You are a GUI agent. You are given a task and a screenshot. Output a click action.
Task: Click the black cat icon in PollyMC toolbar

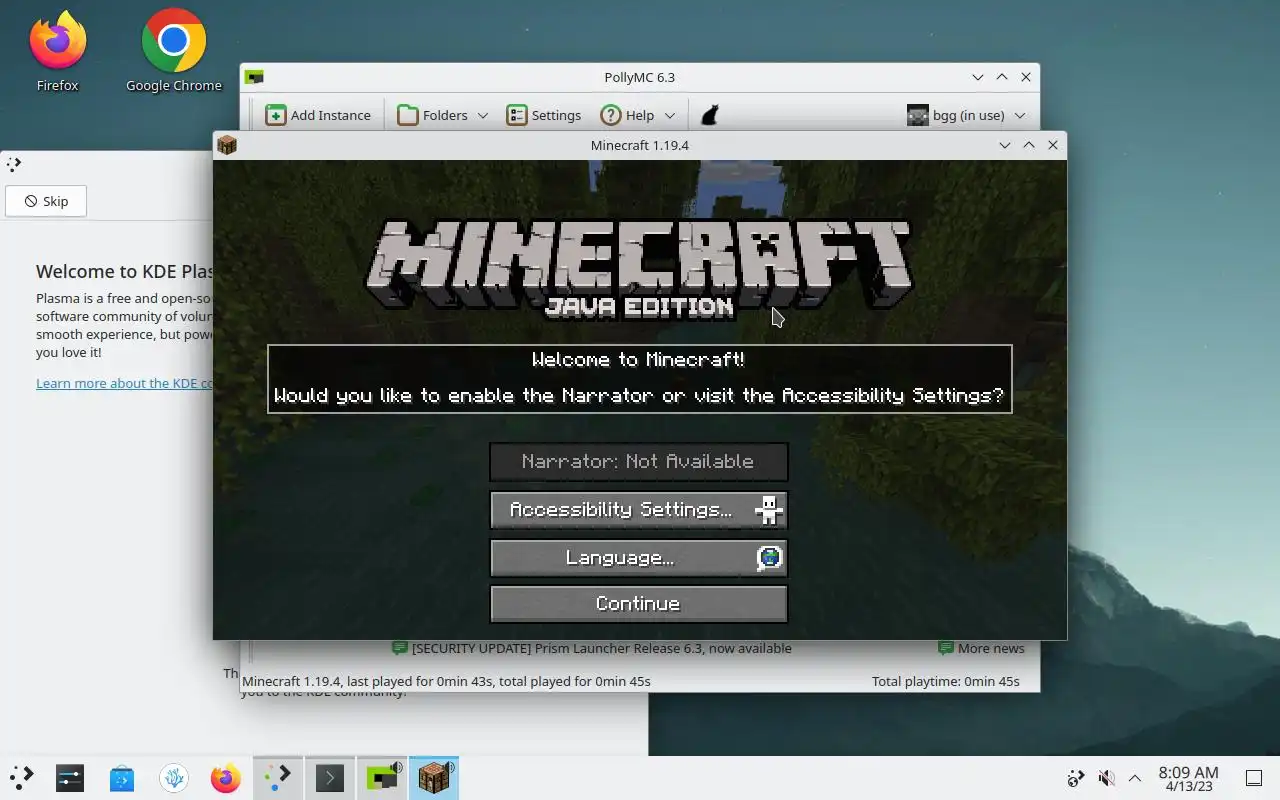click(x=710, y=115)
